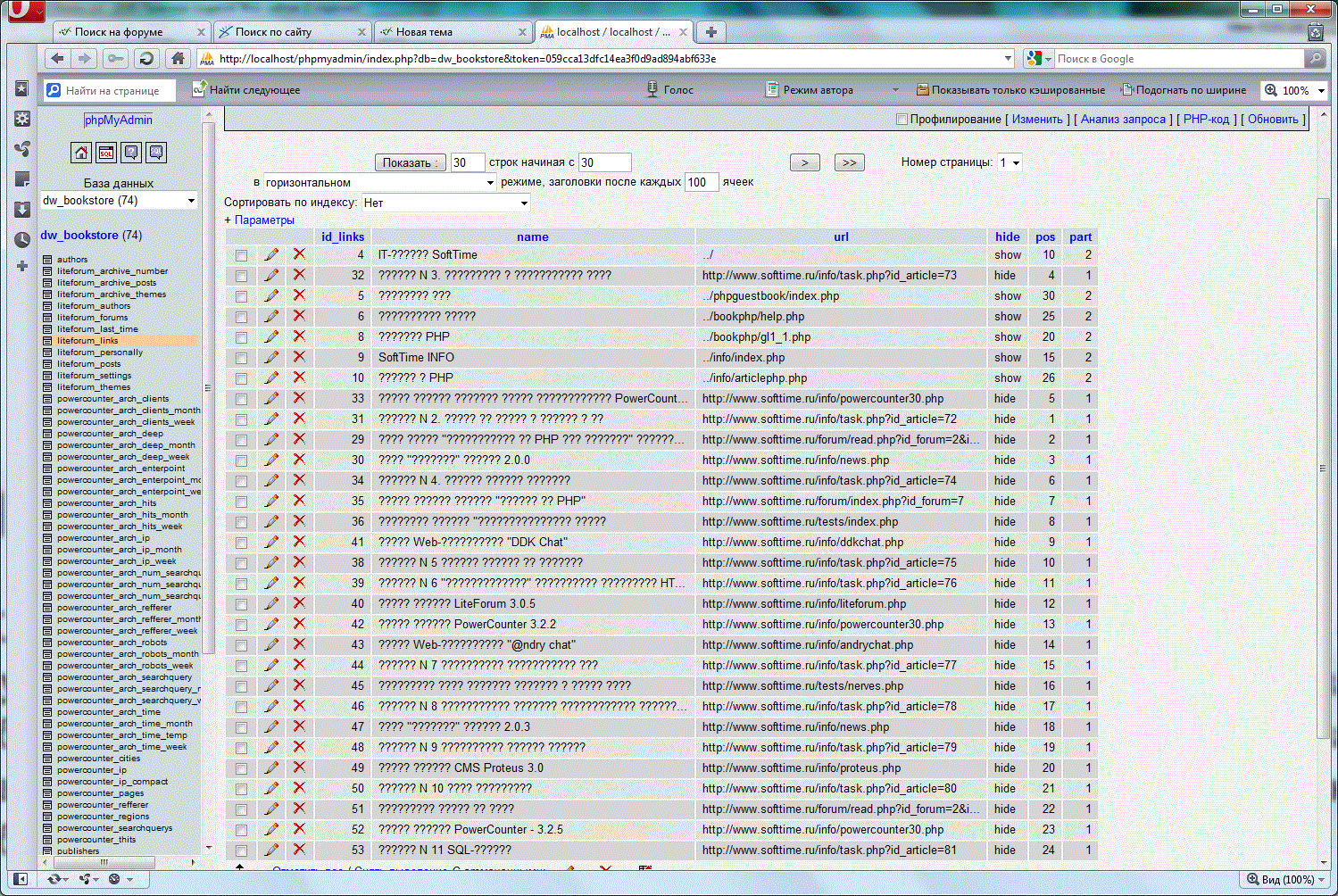
Task: Click the PHP-код link
Action: [x=1206, y=120]
